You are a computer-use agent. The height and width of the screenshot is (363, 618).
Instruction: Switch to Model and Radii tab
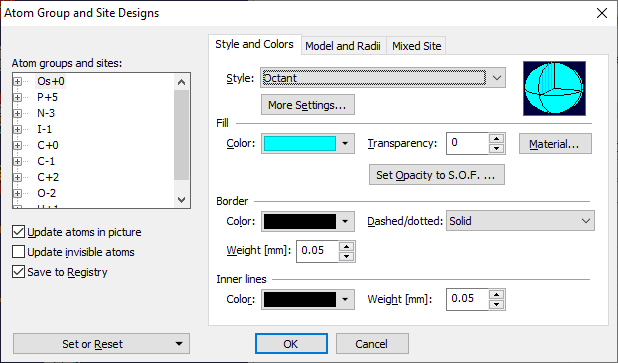(x=343, y=46)
